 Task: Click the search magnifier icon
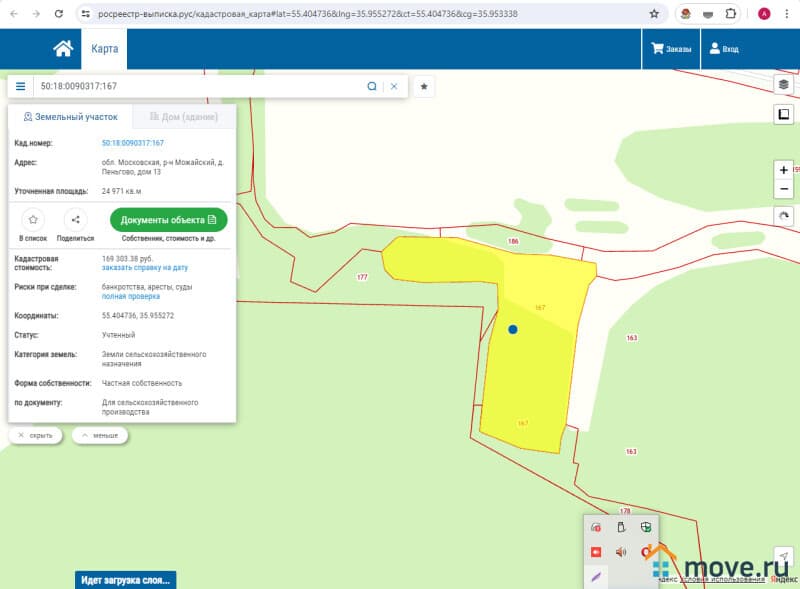pyautogui.click(x=372, y=86)
